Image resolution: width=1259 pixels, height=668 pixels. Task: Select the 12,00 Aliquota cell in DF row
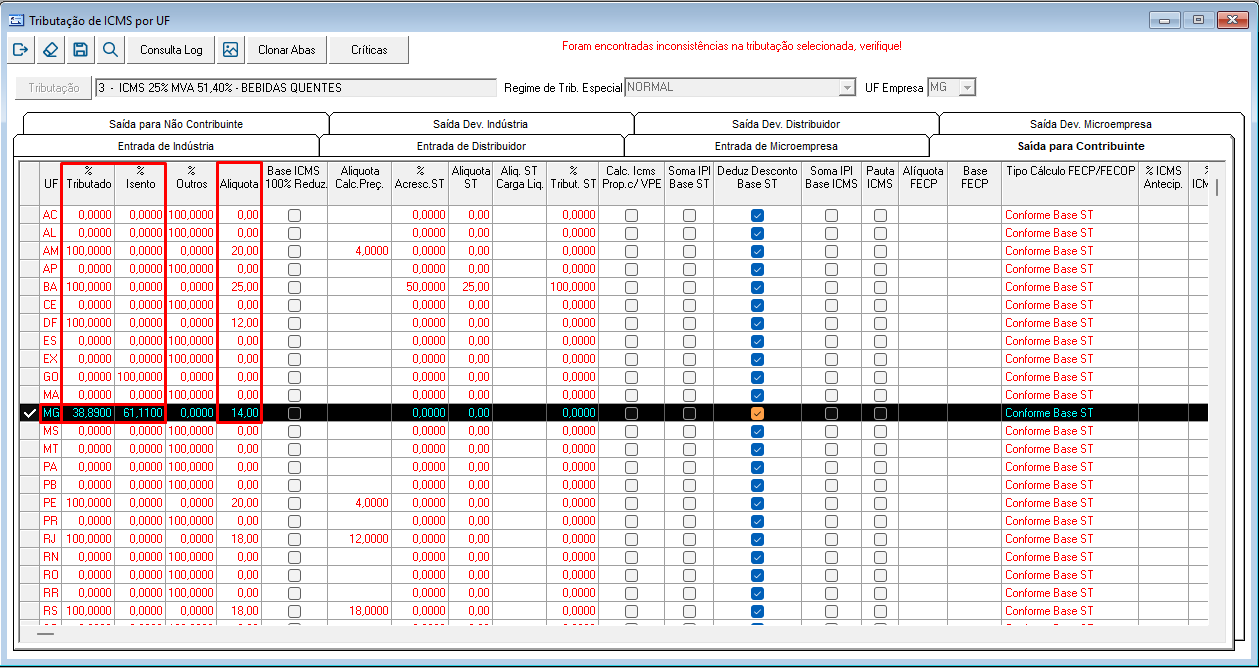point(239,323)
